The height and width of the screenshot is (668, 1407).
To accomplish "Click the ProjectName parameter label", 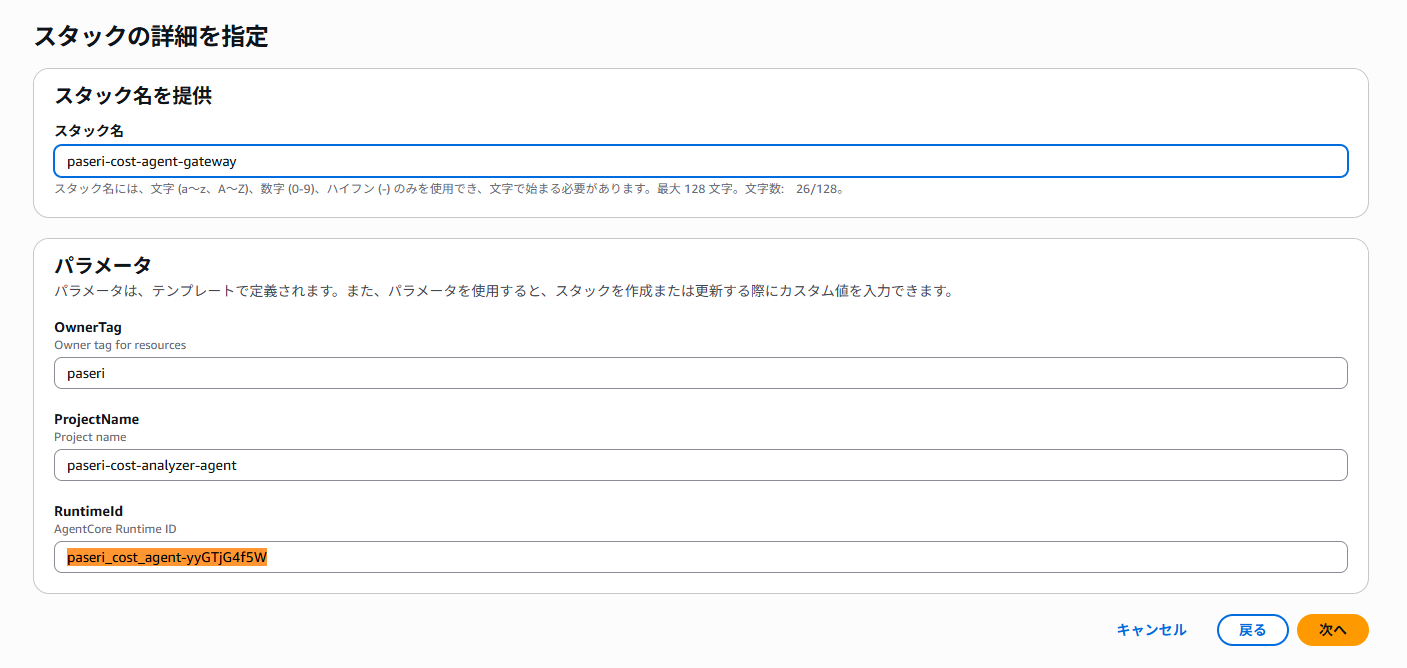I will point(96,419).
